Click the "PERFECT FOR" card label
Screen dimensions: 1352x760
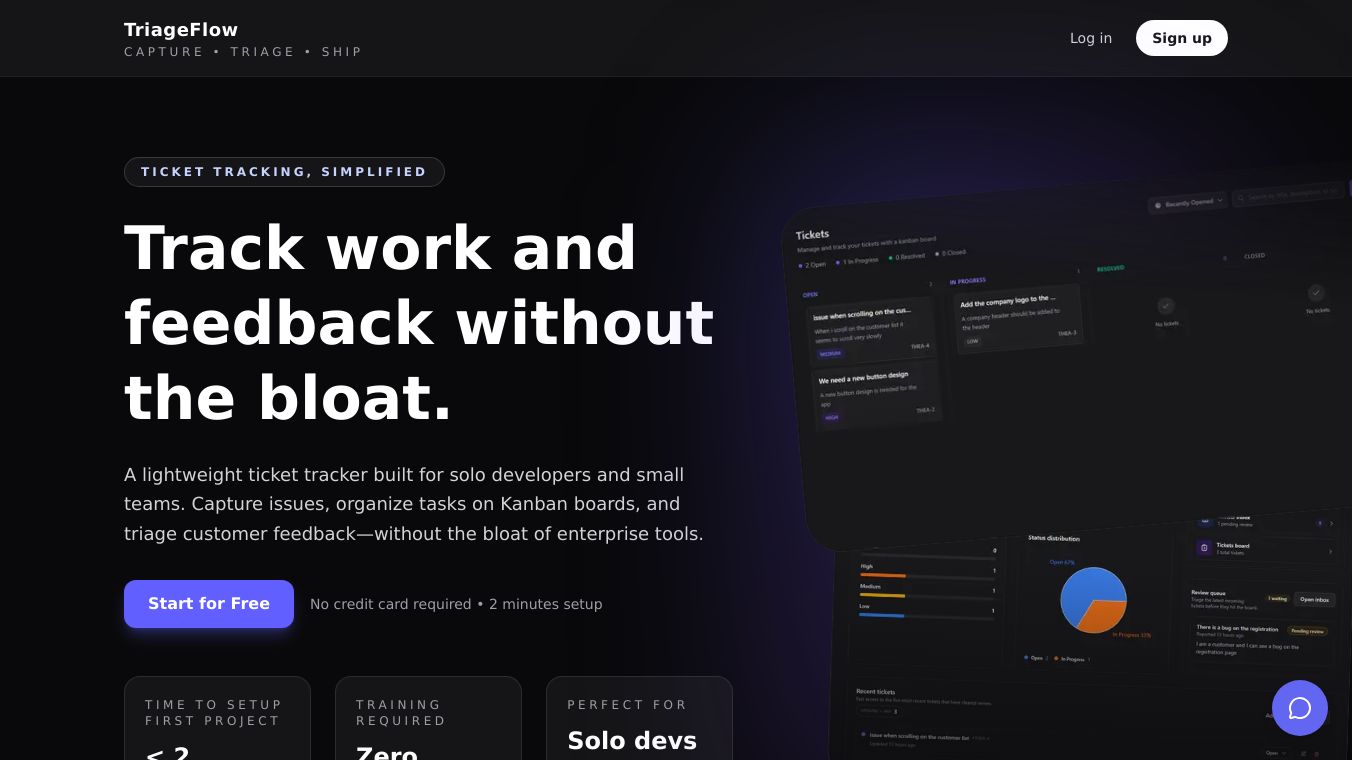[627, 705]
